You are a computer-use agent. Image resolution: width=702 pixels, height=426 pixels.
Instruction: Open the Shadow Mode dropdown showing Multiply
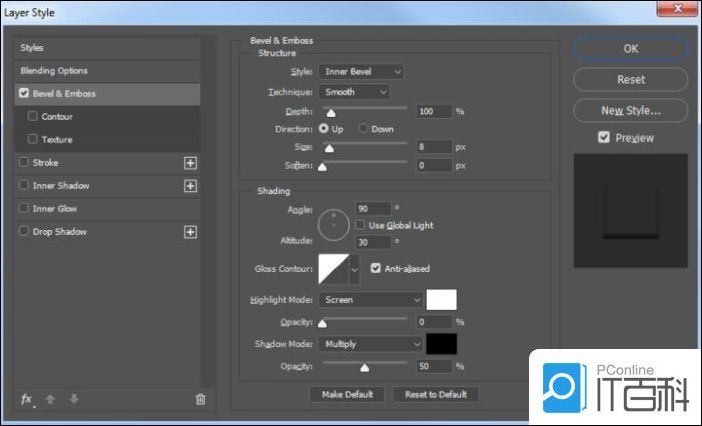pos(371,344)
